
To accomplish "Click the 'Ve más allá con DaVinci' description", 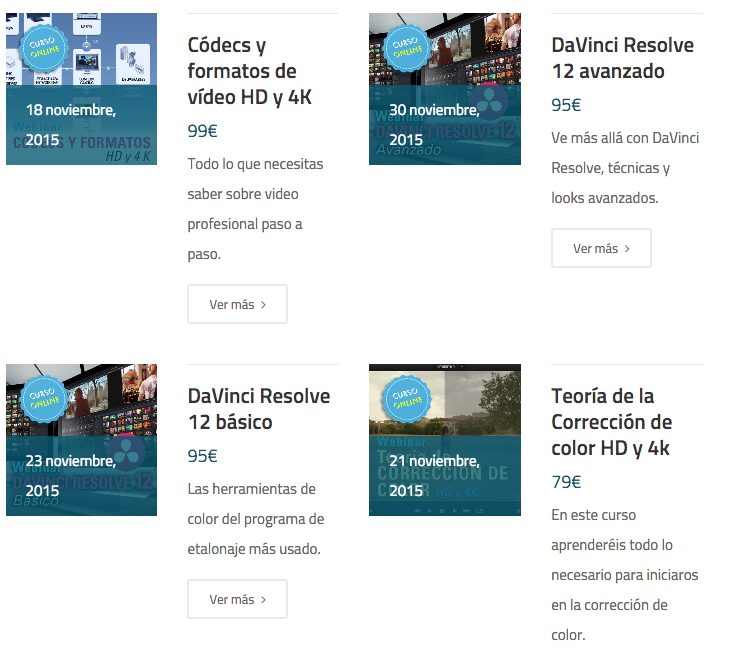I will pos(625,168).
